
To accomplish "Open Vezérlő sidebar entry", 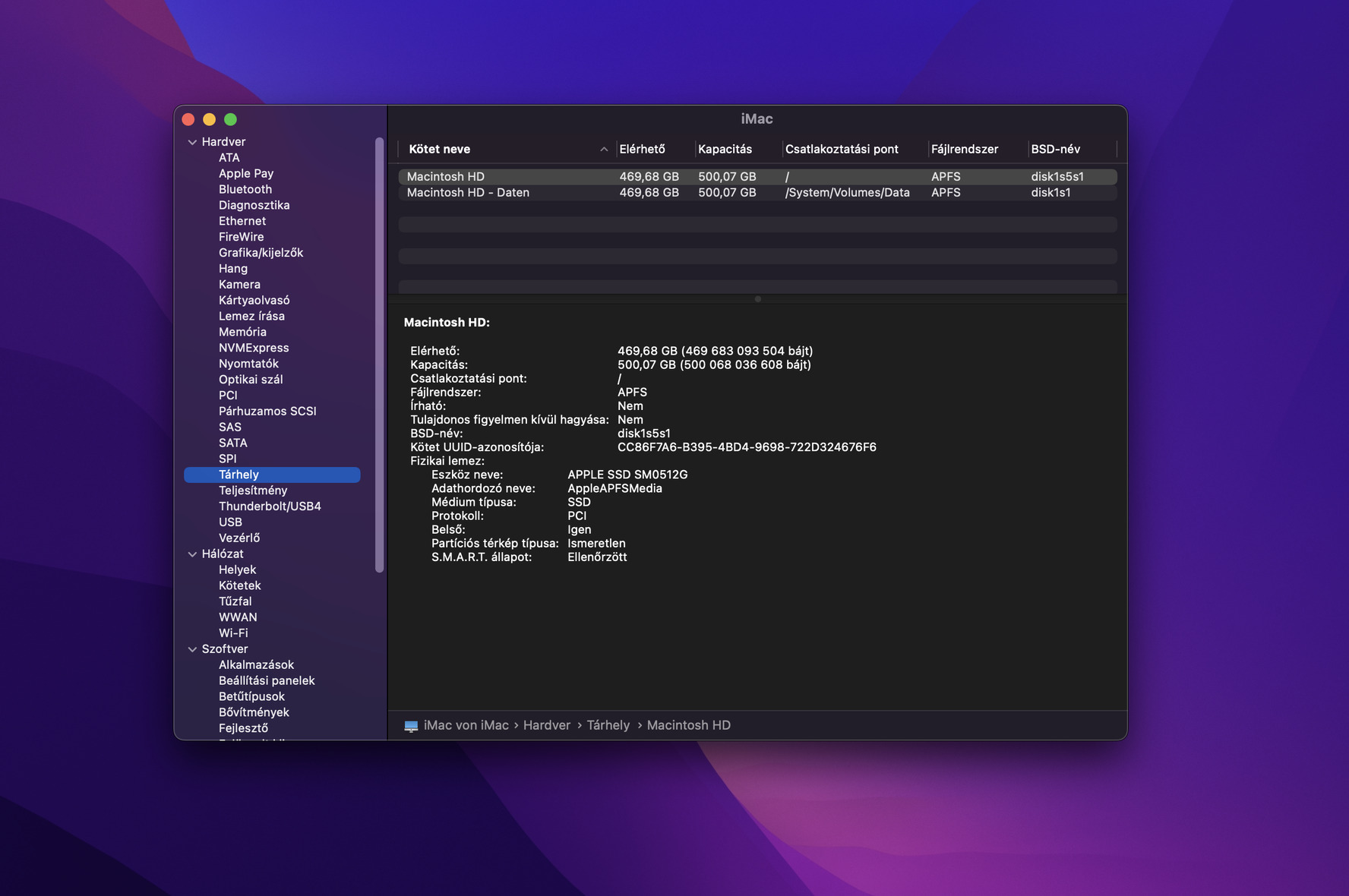I will 239,538.
